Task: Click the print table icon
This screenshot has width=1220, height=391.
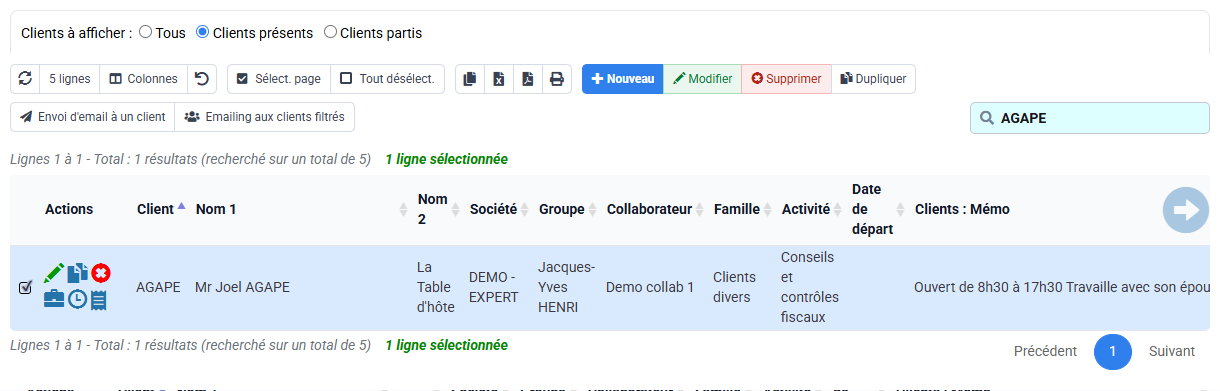Action: pos(557,79)
